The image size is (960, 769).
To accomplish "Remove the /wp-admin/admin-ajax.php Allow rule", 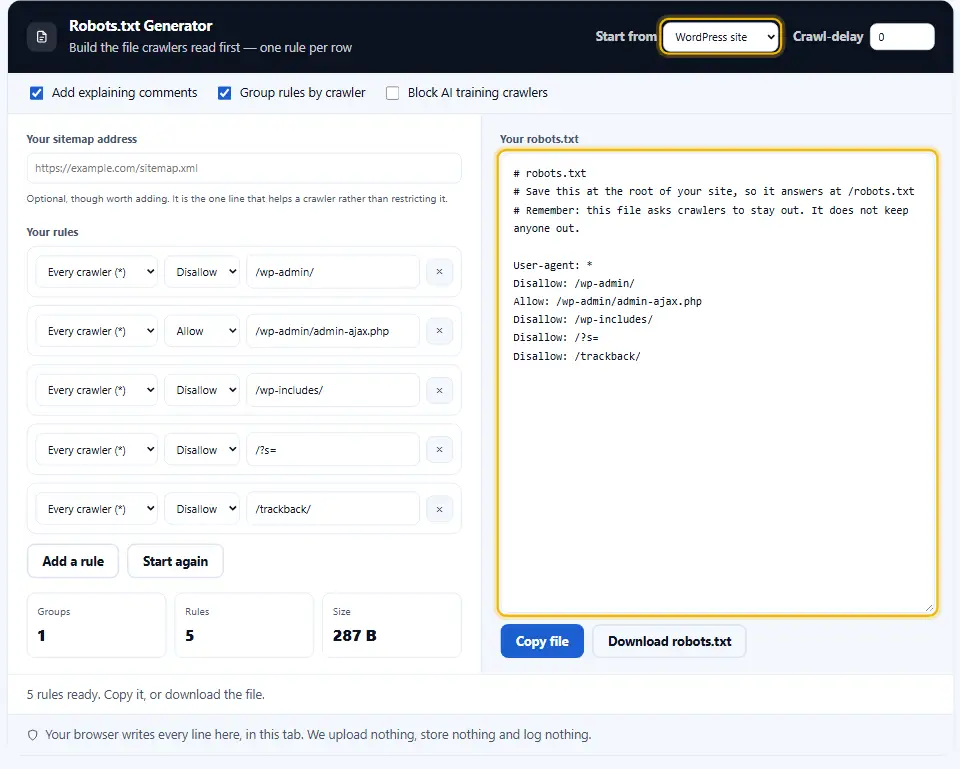I will (x=439, y=331).
